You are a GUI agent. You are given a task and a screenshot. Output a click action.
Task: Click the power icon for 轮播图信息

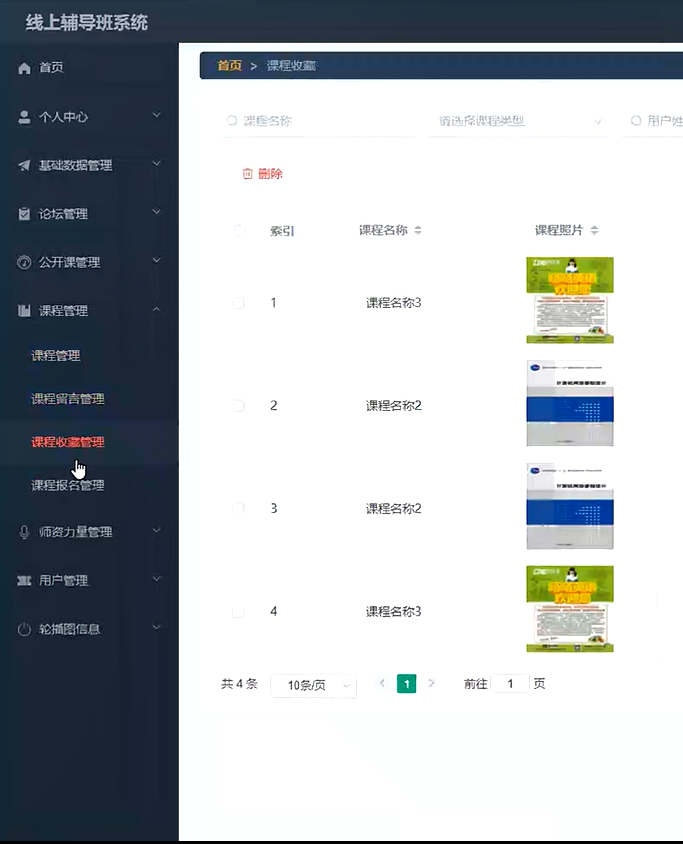tap(24, 629)
